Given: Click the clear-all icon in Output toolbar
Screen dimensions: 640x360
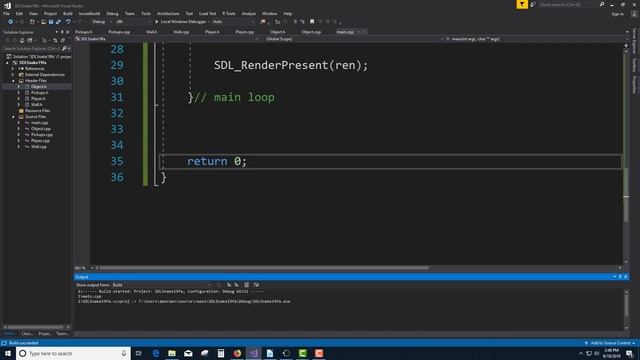Looking at the screenshot, I should [247, 285].
